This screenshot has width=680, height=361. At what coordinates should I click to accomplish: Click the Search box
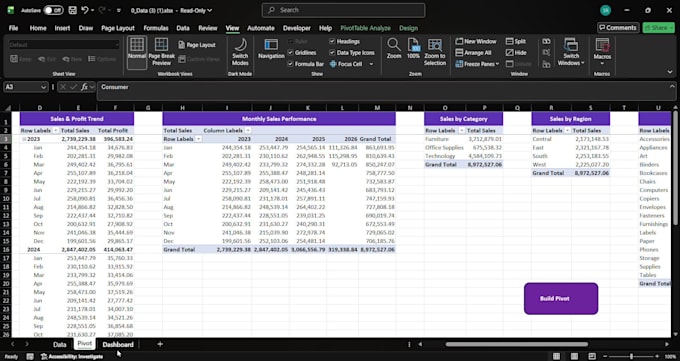pyautogui.click(x=343, y=10)
